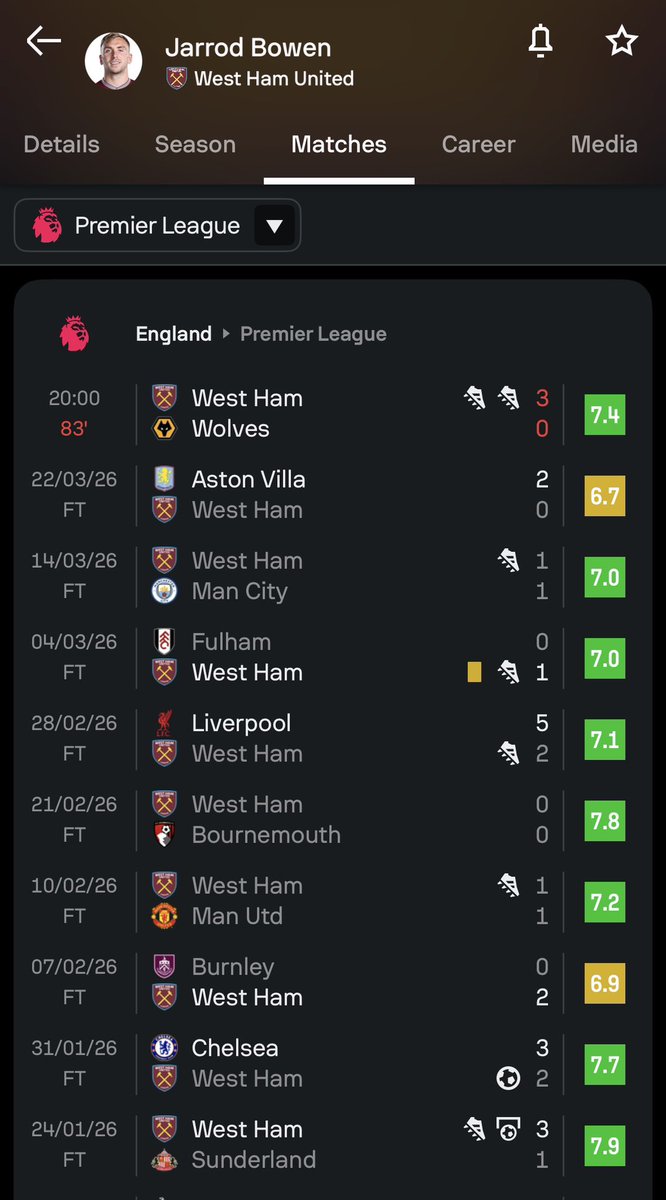
Task: Open the Liverpool vs West Ham match row
Action: point(333,738)
